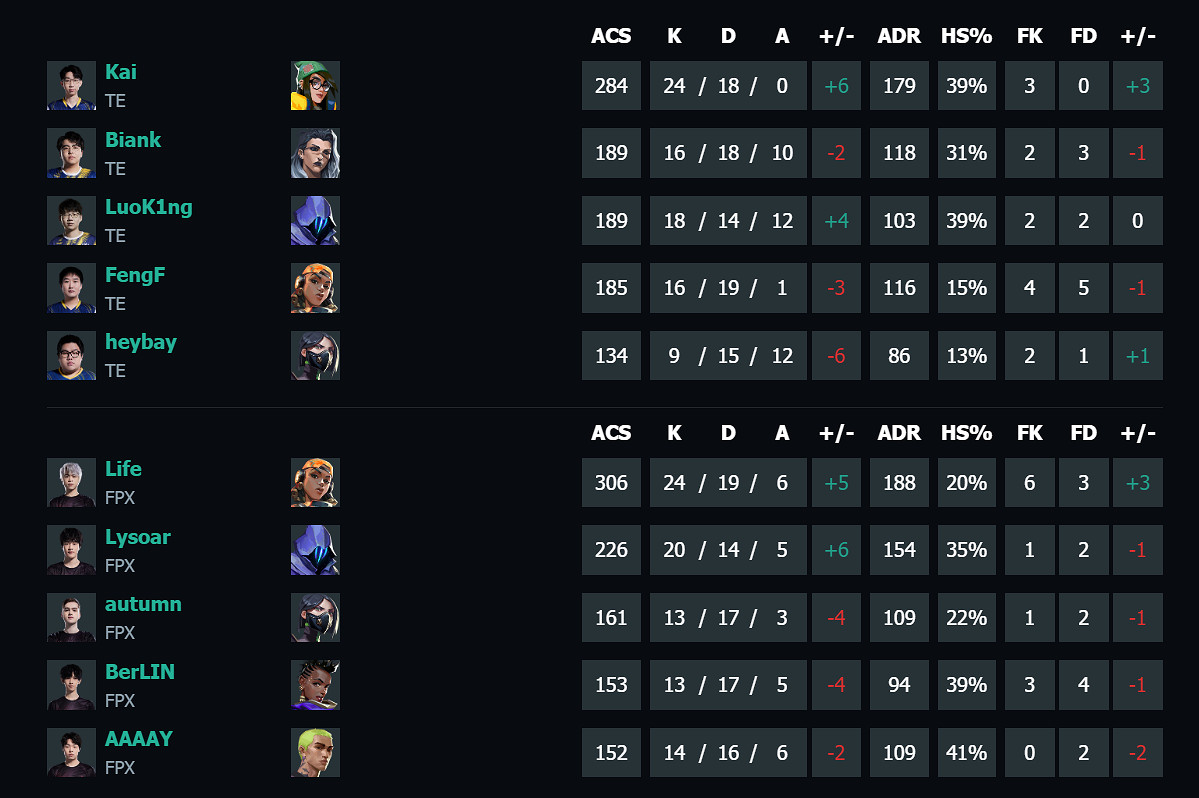
Task: Click the HS% header in the FPX table
Action: click(x=966, y=433)
